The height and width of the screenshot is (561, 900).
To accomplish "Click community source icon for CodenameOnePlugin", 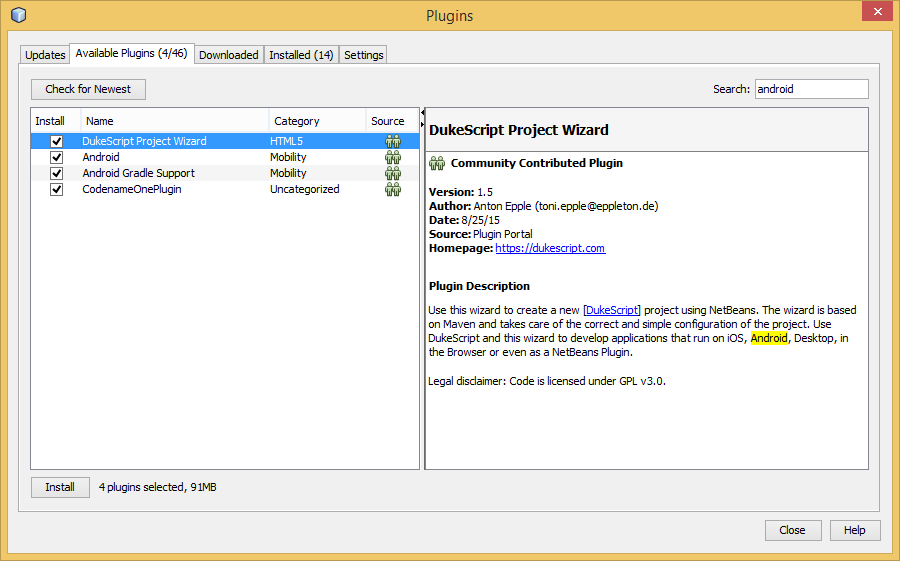I will point(393,189).
